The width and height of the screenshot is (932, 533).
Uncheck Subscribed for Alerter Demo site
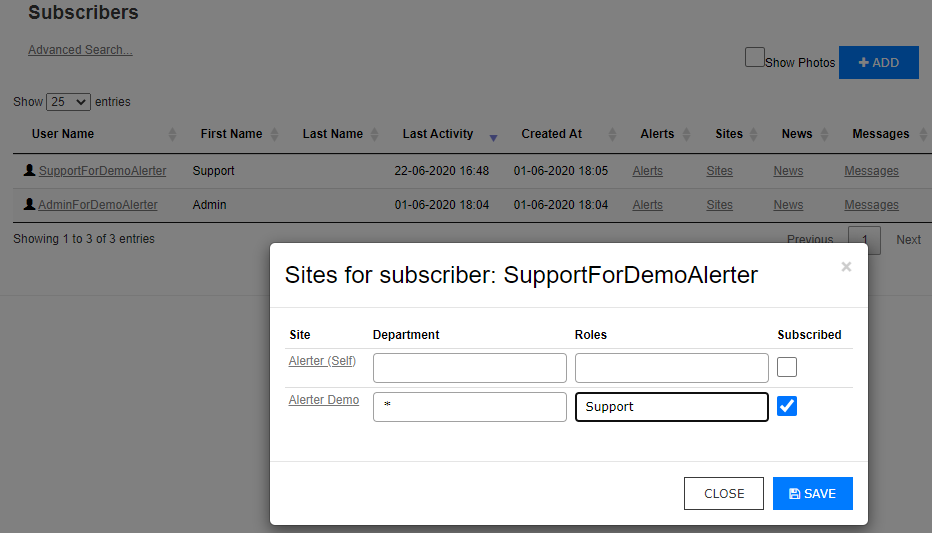(787, 406)
